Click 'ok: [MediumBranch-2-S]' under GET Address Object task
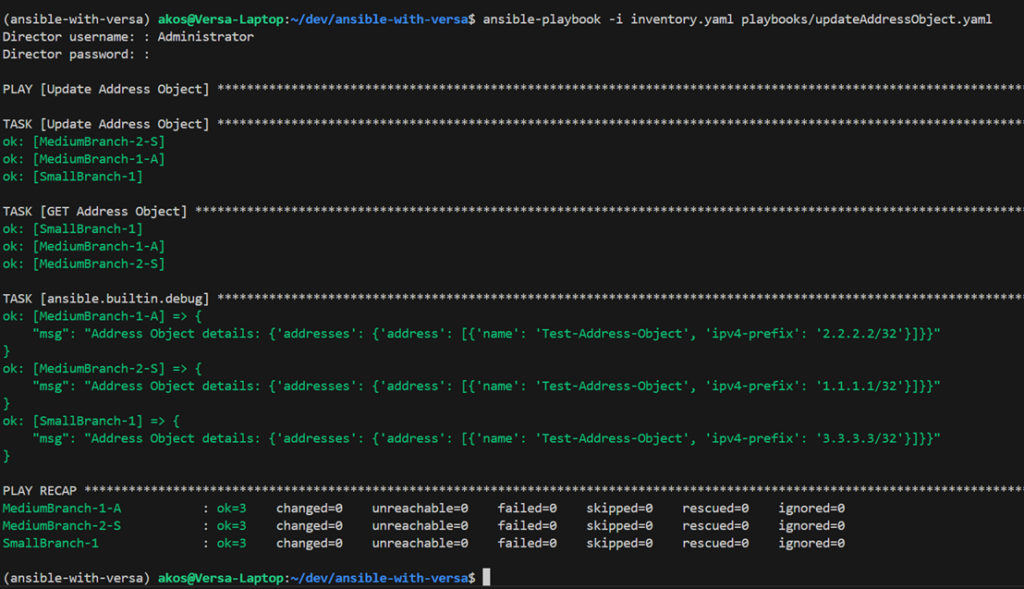Screen dimensions: 1024x589 click(x=84, y=264)
